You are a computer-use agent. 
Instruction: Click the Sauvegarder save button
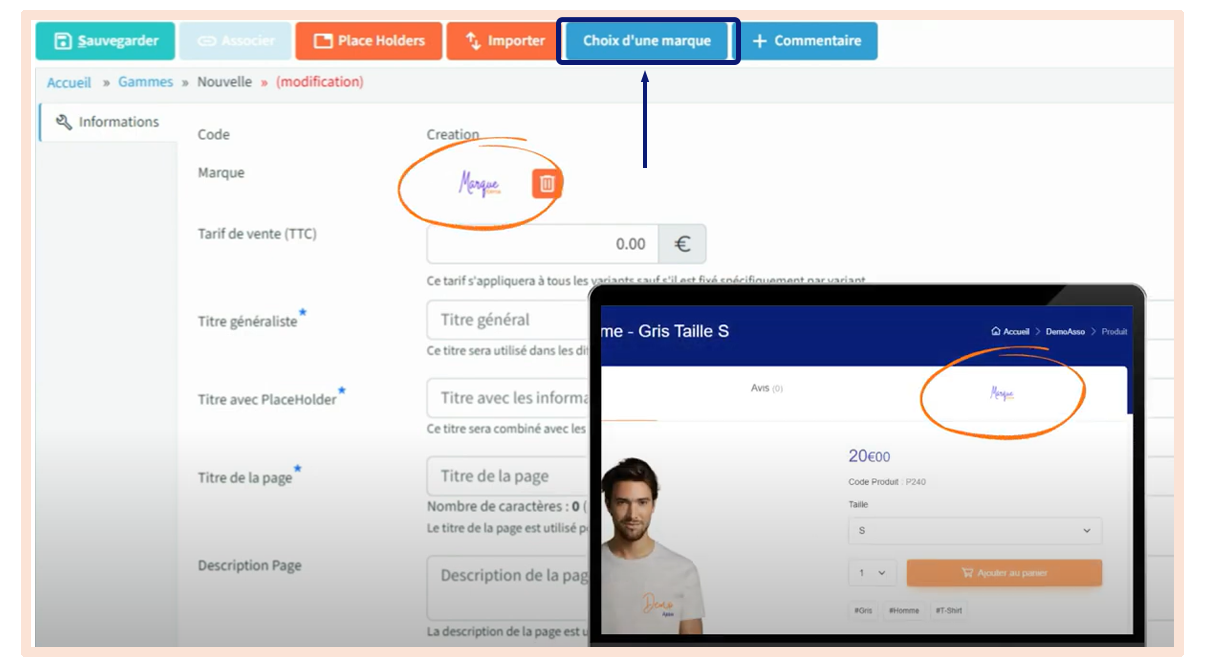[x=105, y=41]
